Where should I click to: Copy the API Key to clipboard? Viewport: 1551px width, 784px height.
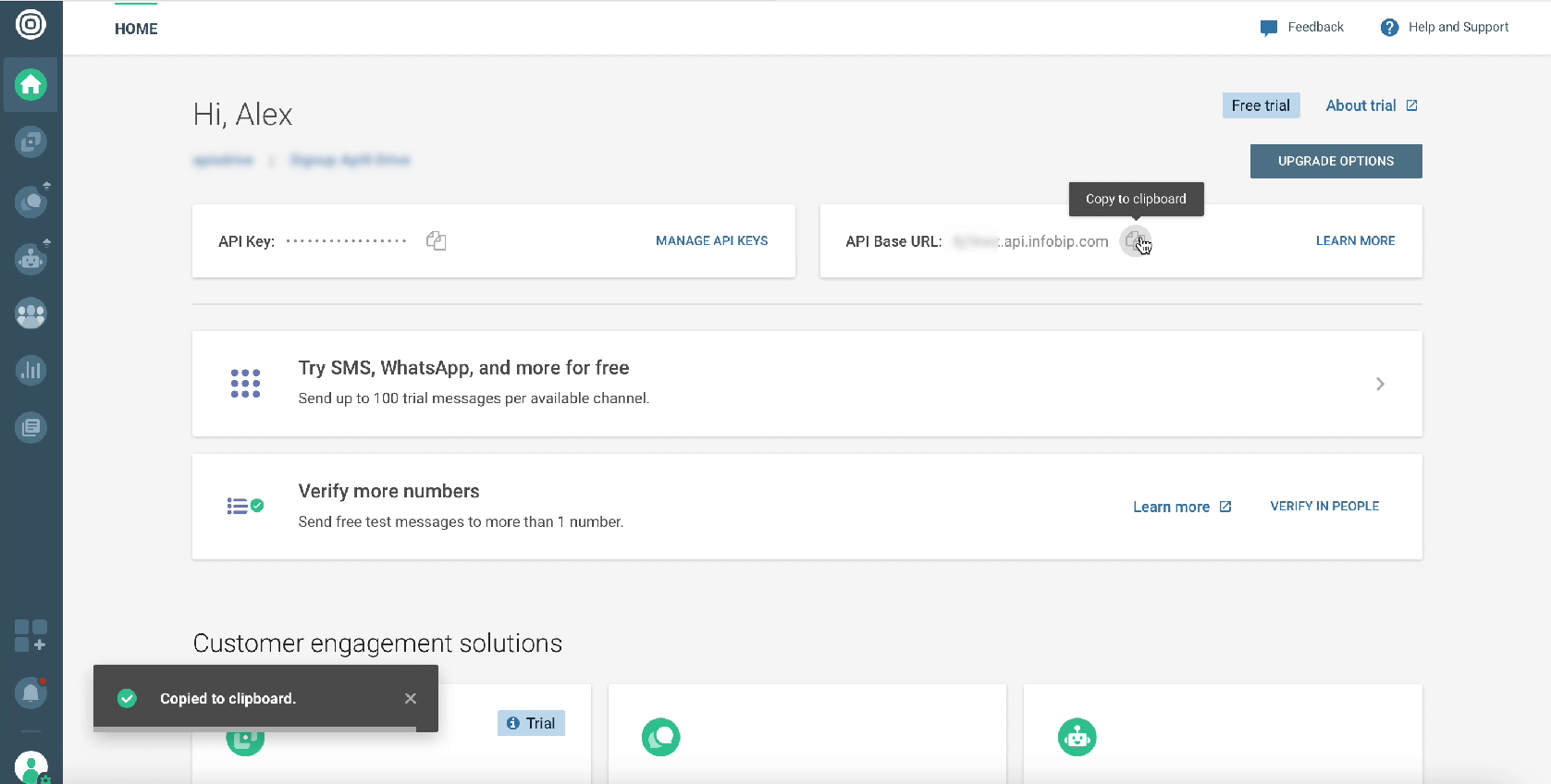(437, 241)
